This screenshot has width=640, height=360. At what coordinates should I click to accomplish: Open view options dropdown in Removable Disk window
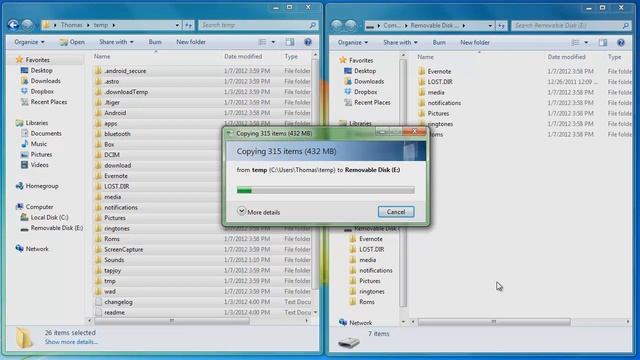pyautogui.click(x=586, y=42)
